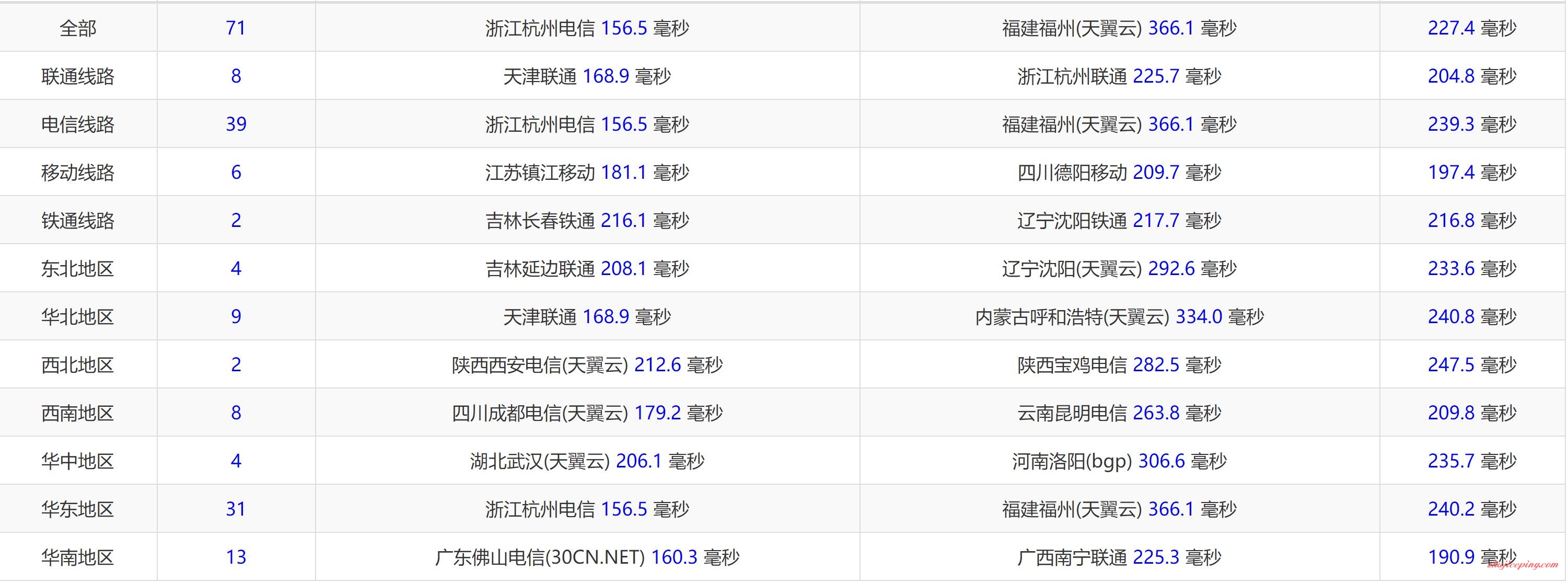Select count 2 in 铁通线路 row
This screenshot has height=582, width=1568.
(236, 221)
